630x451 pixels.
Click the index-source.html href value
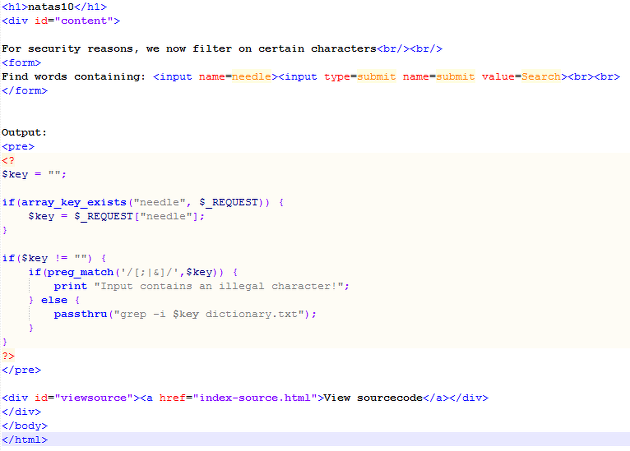tap(255, 398)
